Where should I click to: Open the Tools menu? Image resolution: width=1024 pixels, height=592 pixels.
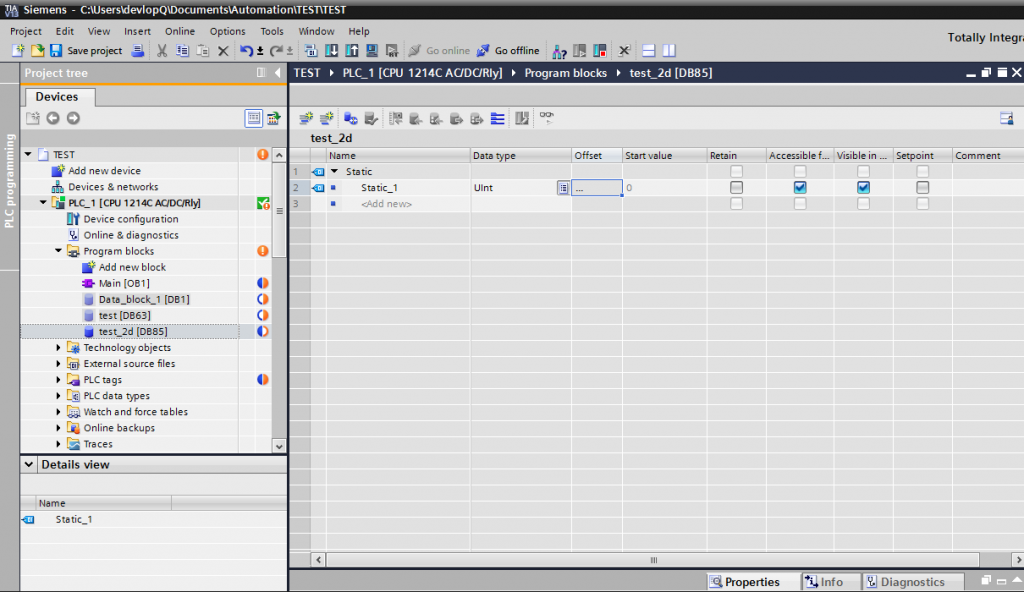tap(272, 31)
